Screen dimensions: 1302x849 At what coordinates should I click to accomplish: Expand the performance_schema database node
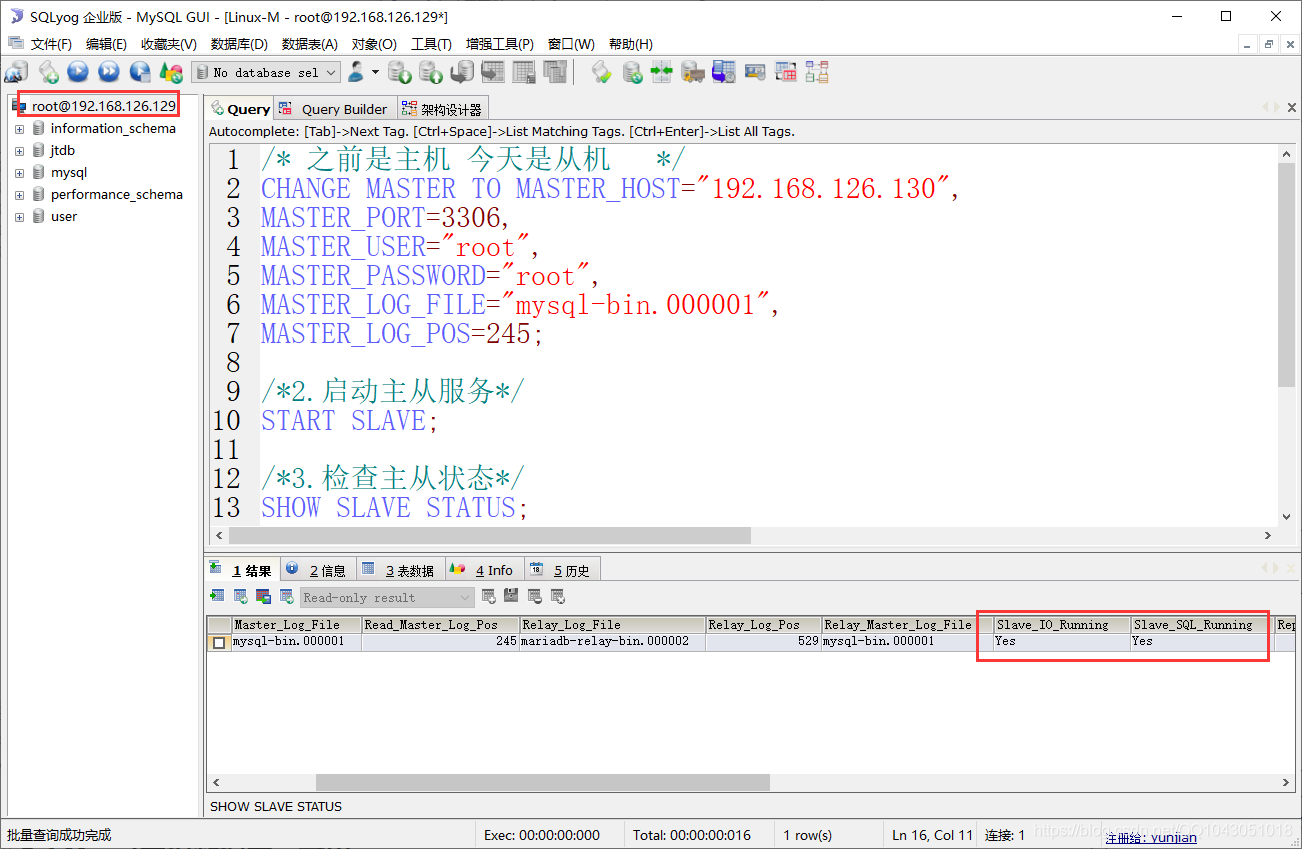point(19,195)
